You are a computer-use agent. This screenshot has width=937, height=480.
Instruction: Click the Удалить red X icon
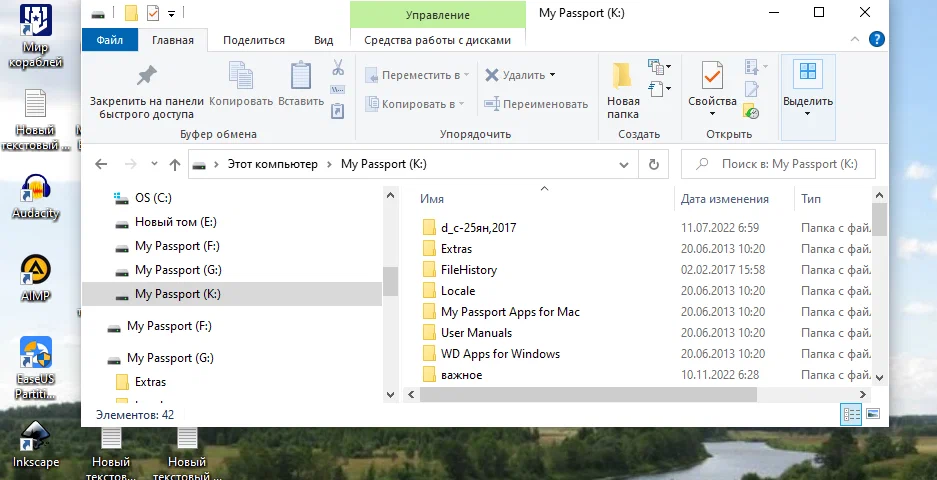pos(492,75)
